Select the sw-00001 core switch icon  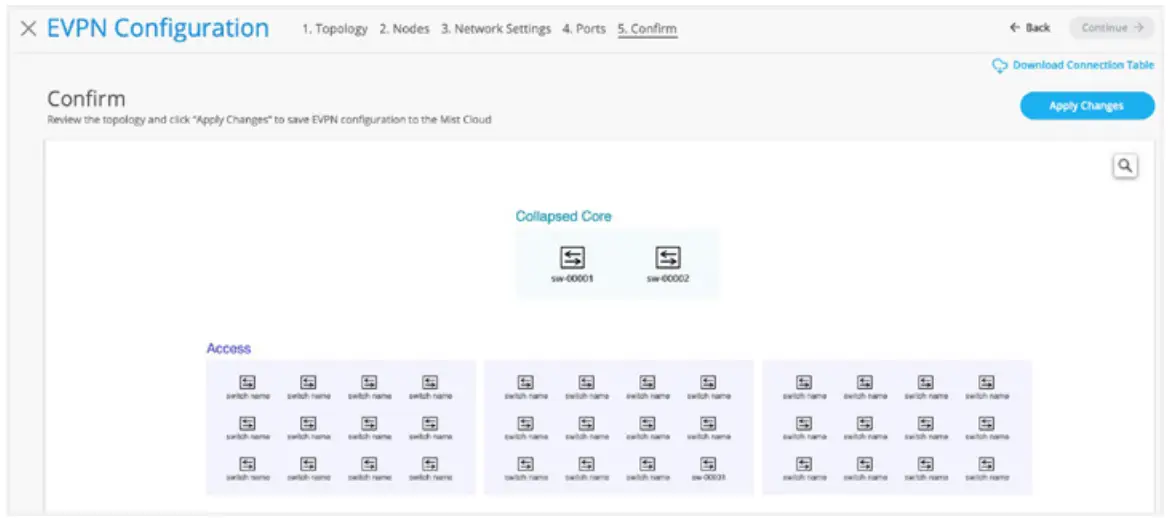[572, 258]
